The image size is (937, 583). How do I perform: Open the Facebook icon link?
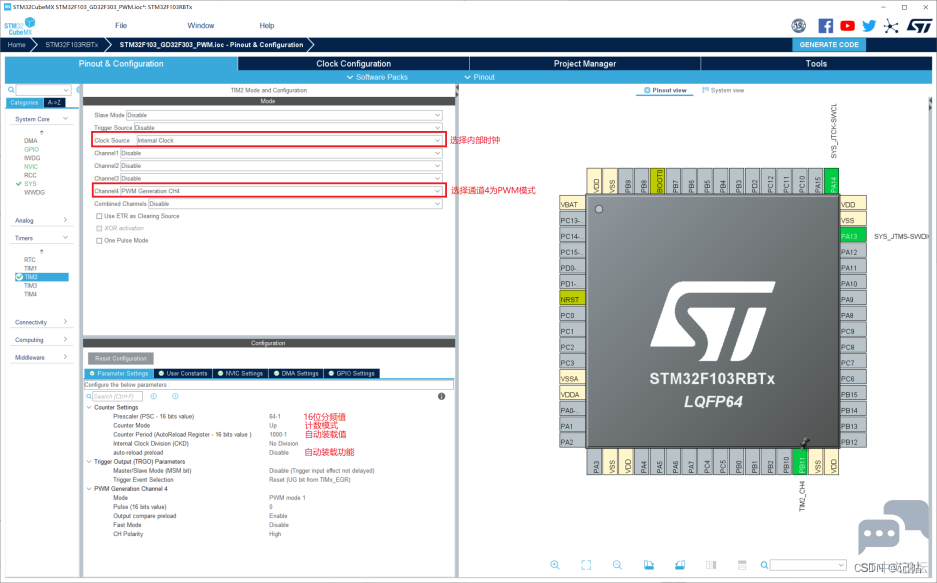click(825, 26)
